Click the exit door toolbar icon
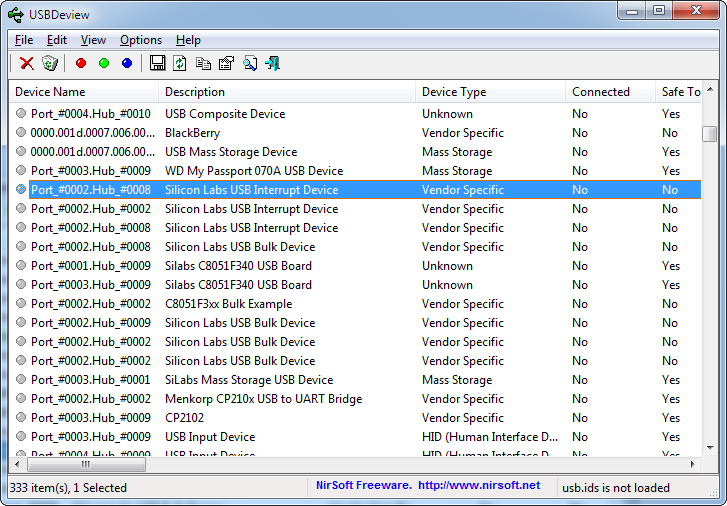The image size is (727, 506). pyautogui.click(x=272, y=64)
